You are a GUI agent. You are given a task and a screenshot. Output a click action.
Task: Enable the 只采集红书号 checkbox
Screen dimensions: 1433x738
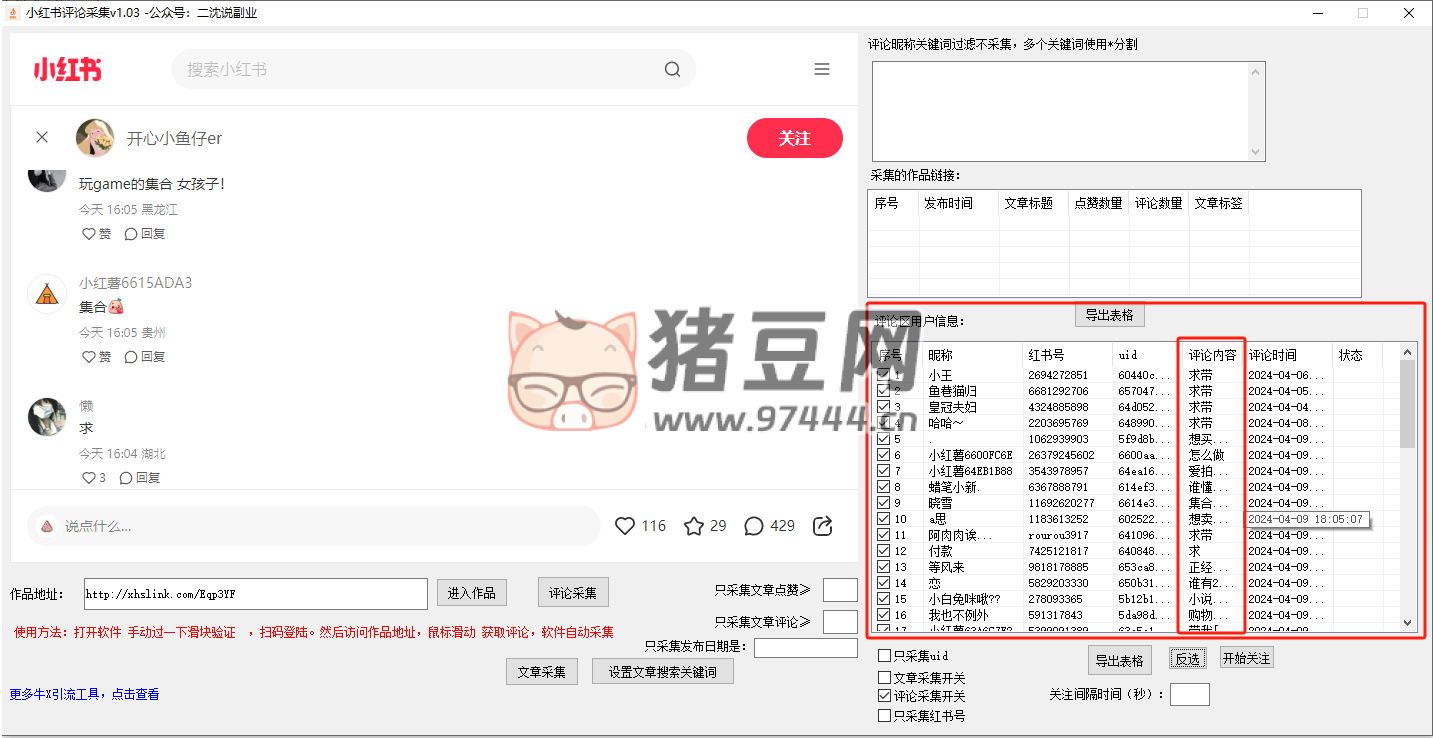pyautogui.click(x=884, y=716)
